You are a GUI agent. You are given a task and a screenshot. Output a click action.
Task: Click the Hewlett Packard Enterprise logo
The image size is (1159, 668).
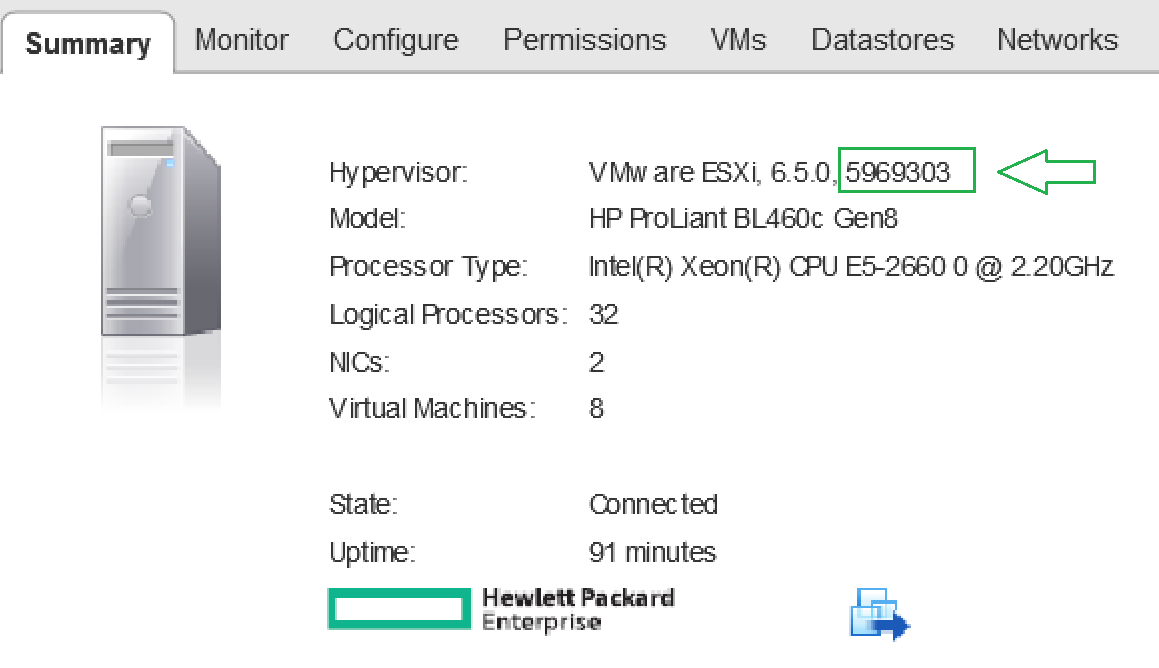click(501, 610)
